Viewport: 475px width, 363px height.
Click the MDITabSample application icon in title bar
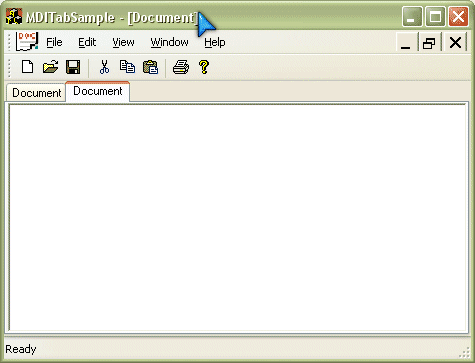coord(14,16)
